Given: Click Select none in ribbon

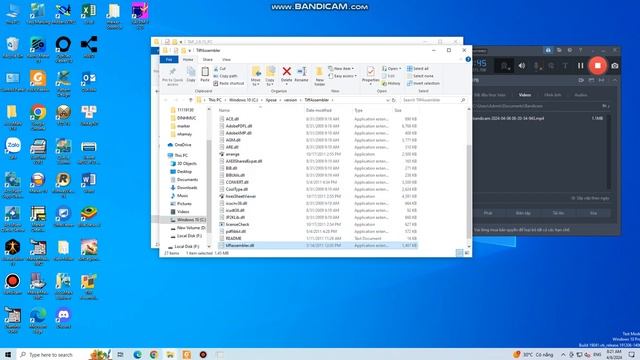Looking at the screenshot, I should tap(420, 76).
